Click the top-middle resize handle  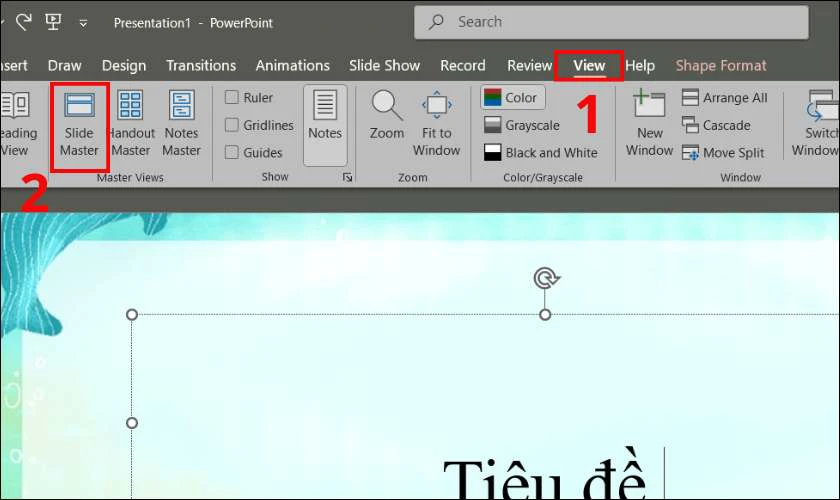pos(545,315)
